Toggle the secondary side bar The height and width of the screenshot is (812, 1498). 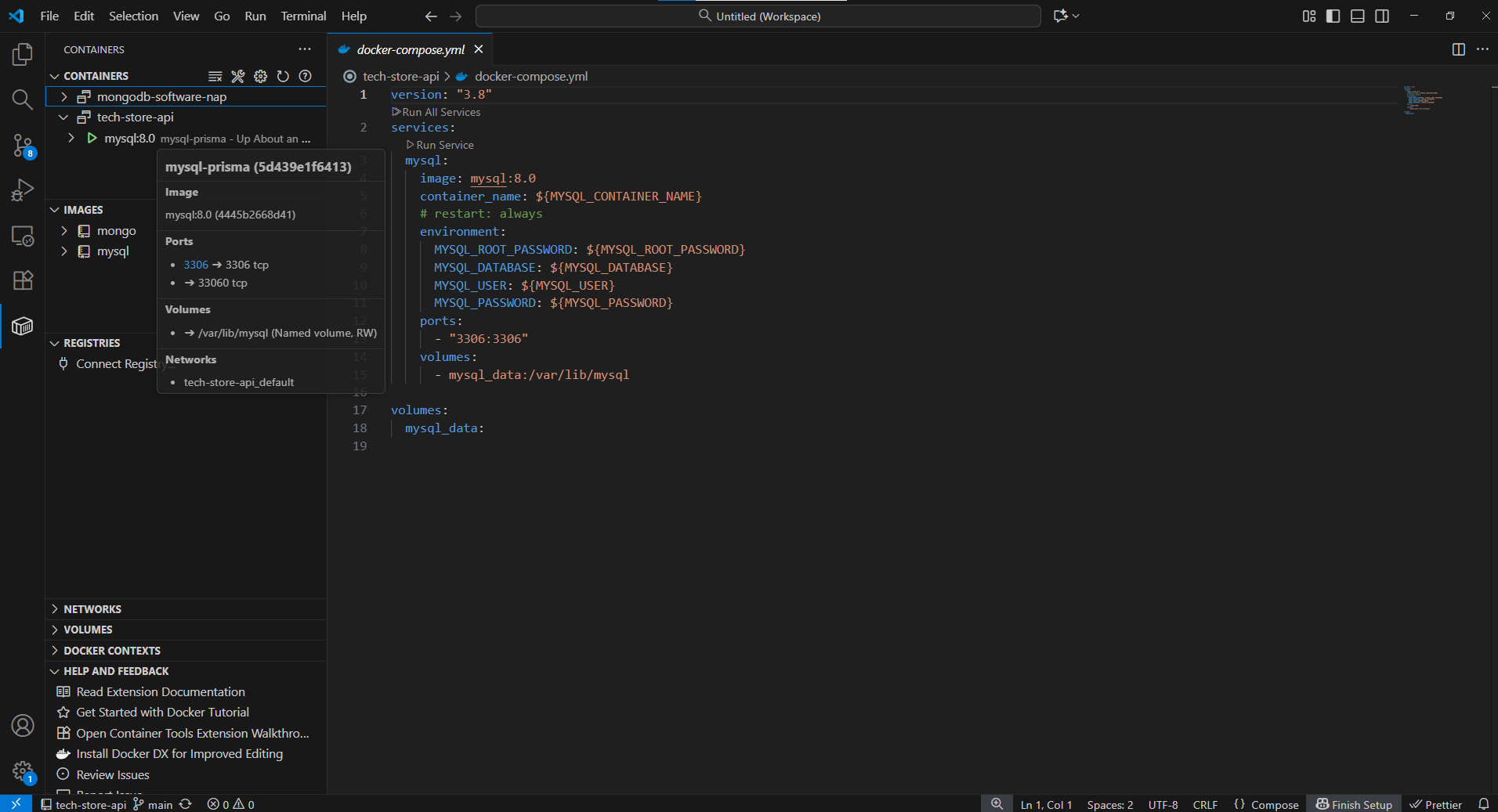pyautogui.click(x=1382, y=16)
